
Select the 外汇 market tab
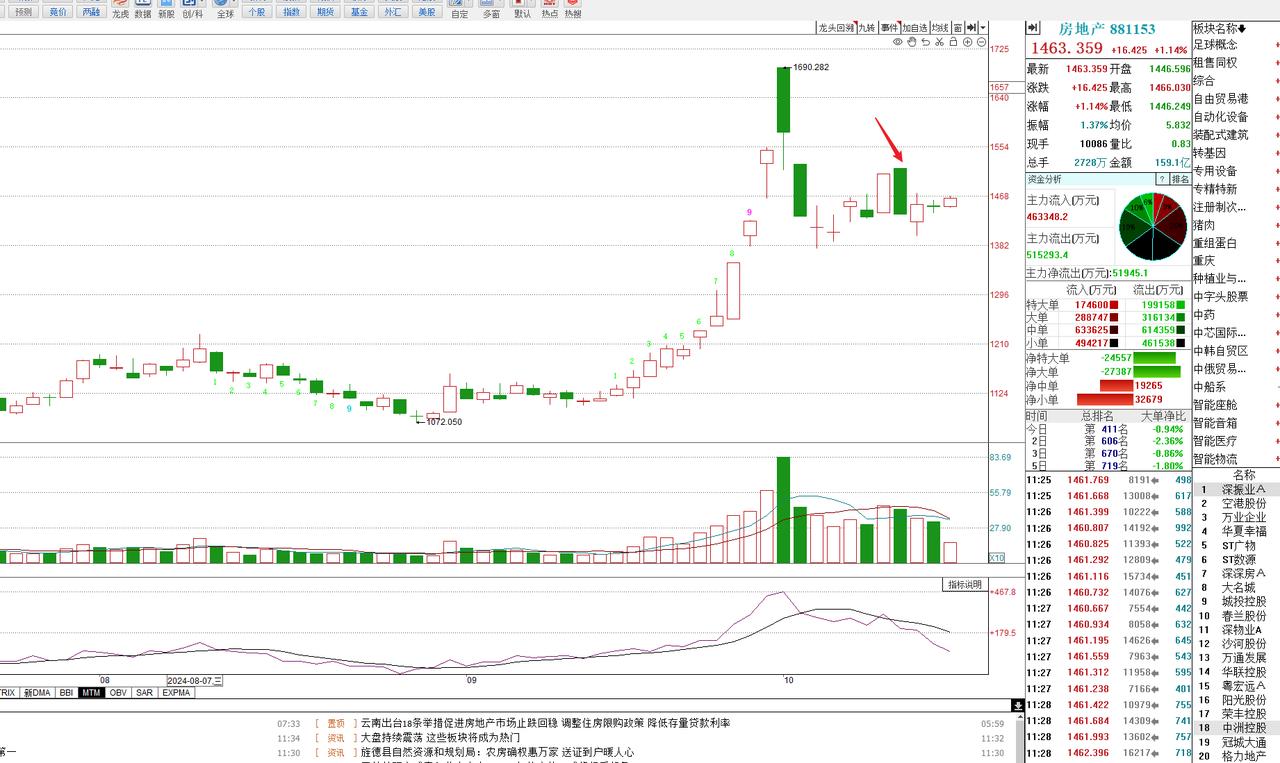point(393,12)
